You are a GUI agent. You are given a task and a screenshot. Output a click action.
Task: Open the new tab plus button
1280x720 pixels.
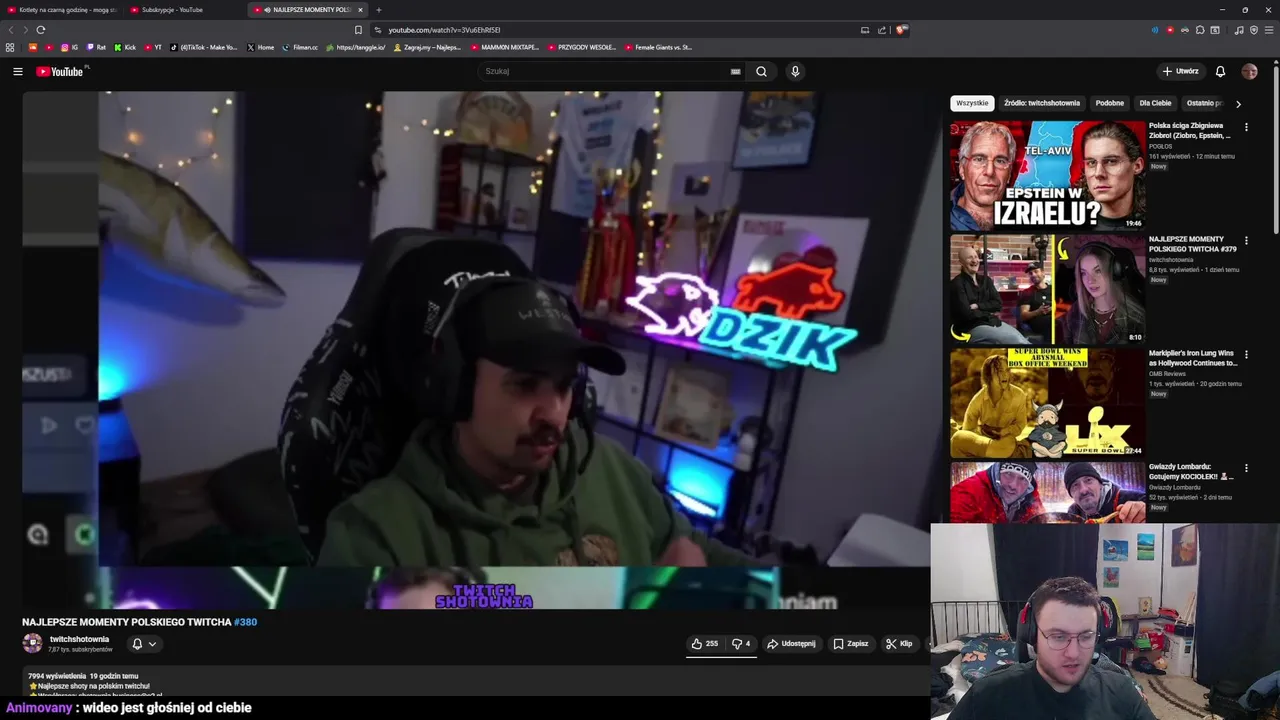coord(378,10)
